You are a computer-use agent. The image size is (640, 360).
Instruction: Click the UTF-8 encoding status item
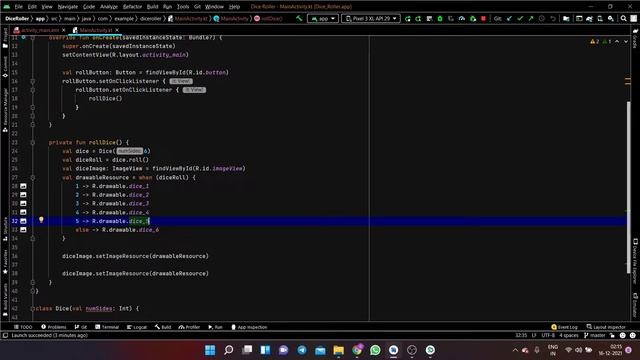pos(548,335)
